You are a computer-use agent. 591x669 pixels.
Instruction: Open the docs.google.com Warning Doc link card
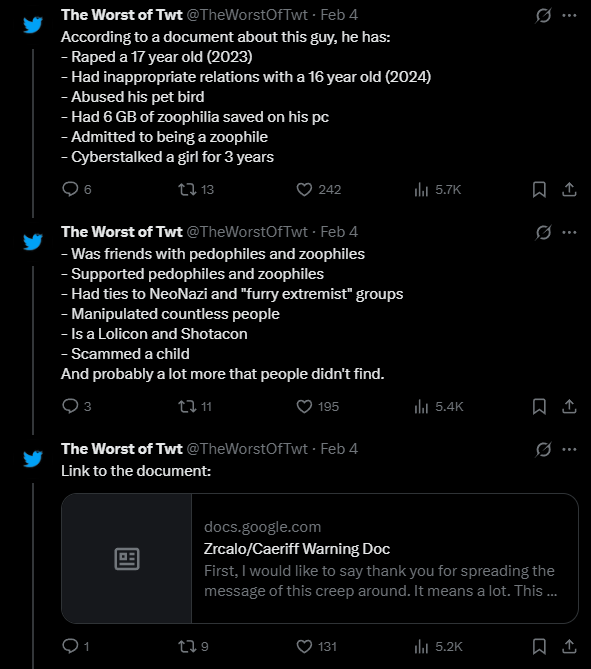click(320, 558)
